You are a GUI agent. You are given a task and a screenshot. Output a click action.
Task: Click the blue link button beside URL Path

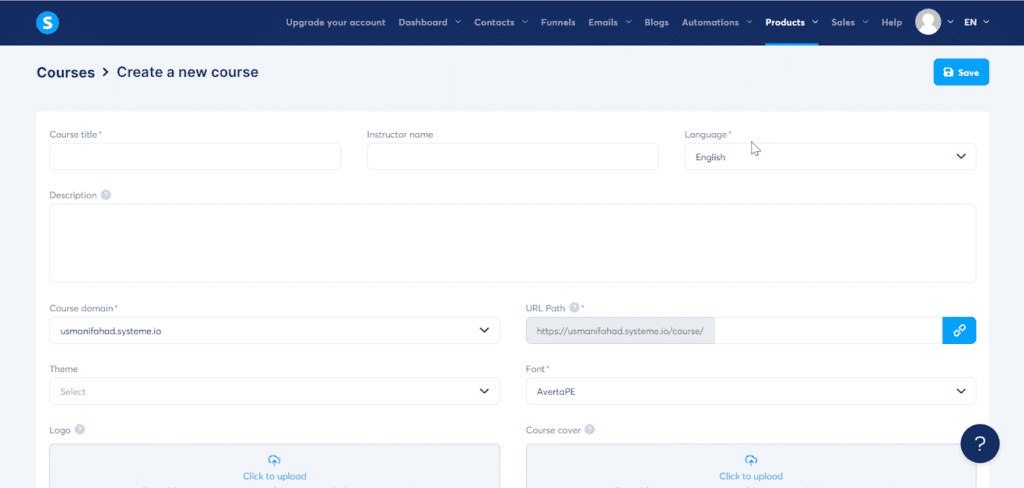959,331
